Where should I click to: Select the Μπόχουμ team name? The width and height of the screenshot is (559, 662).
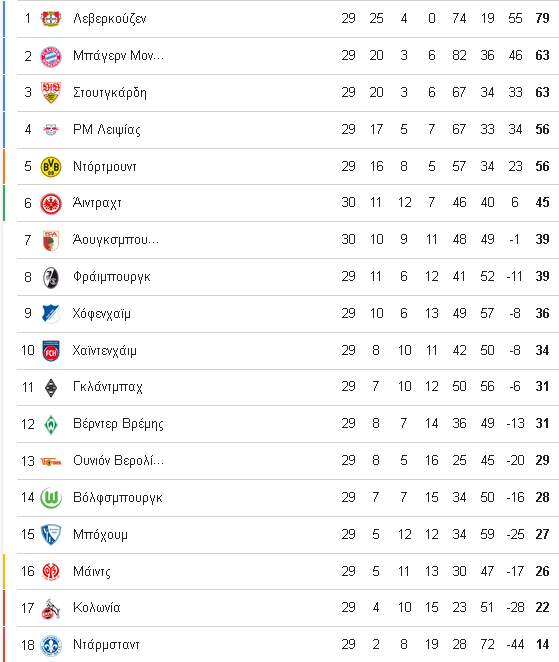[x=100, y=534]
